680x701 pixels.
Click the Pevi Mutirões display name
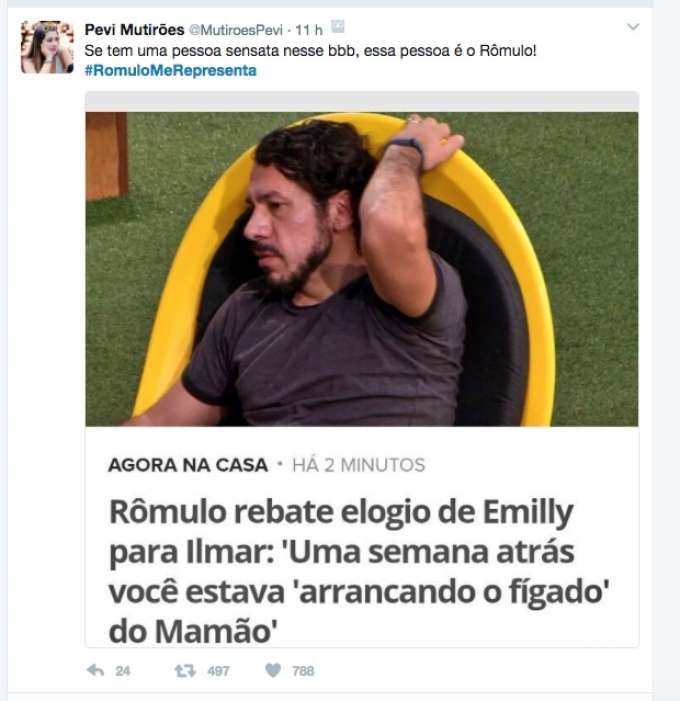(x=134, y=30)
